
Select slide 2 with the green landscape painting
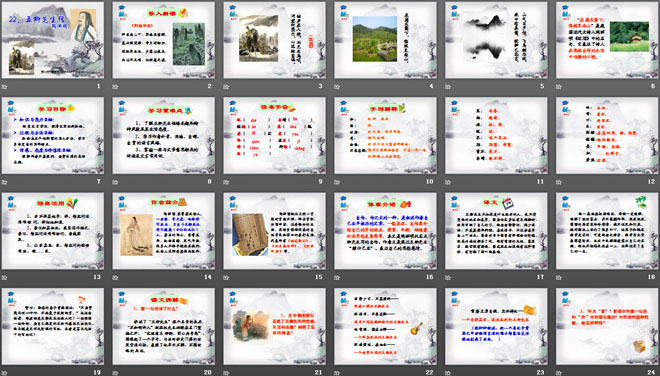coord(164,40)
